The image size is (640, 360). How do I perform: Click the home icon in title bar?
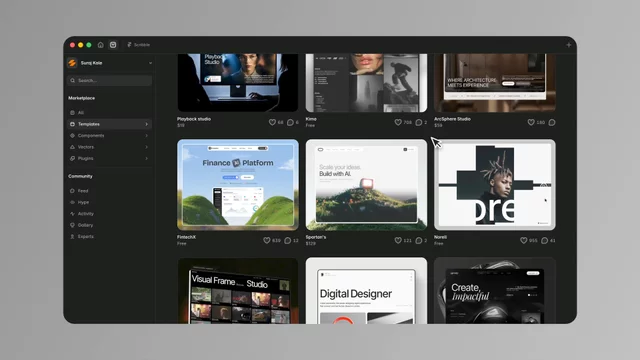tap(100, 45)
